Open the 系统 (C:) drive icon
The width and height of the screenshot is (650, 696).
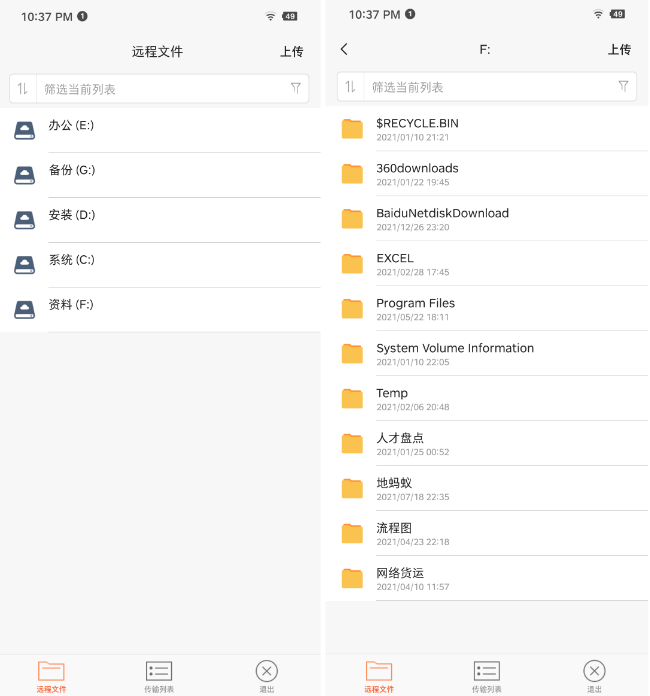tap(24, 265)
